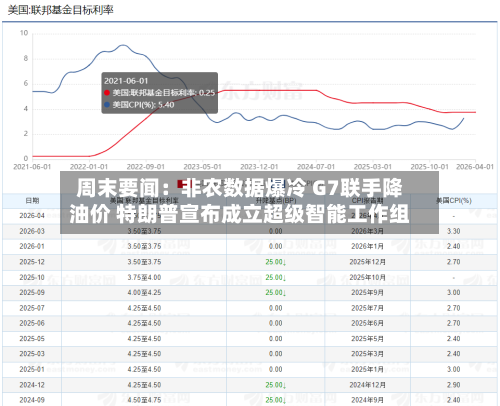
Task: Click 0.00 basis points in 2025-07 row
Action: point(276,308)
